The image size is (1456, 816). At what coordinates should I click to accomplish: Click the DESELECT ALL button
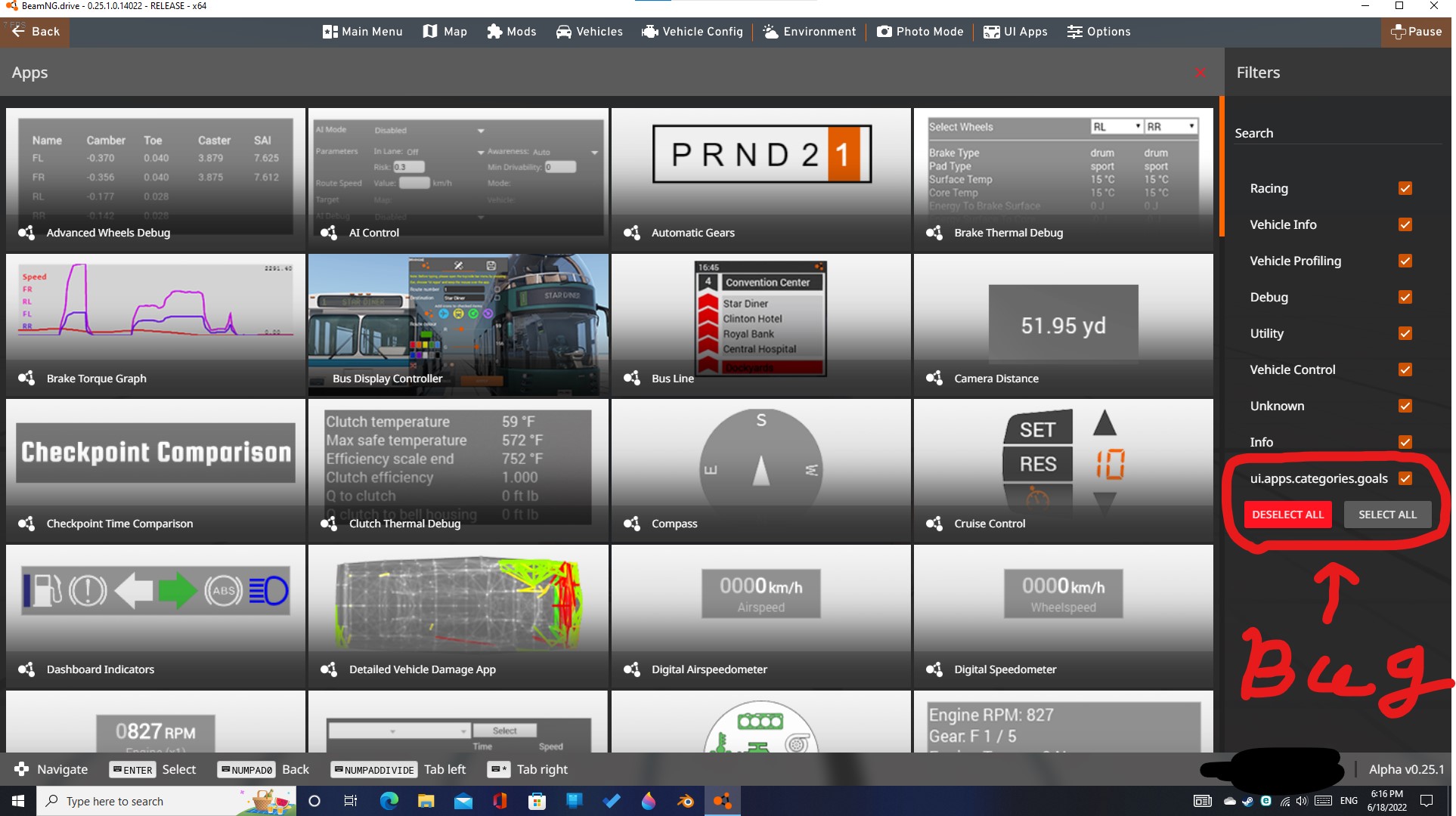click(x=1287, y=515)
